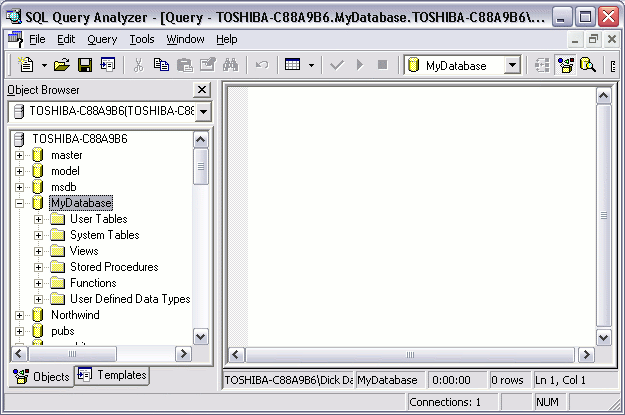Expand the Functions folder
625x415 pixels.
[38, 283]
